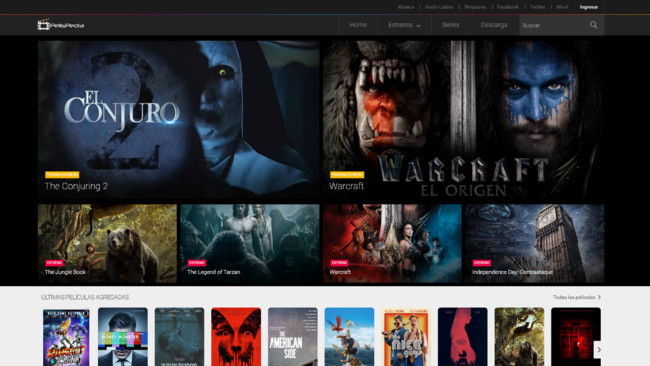Viewport: 650px width, 366px height.
Task: Go to the Series section
Action: [450, 25]
